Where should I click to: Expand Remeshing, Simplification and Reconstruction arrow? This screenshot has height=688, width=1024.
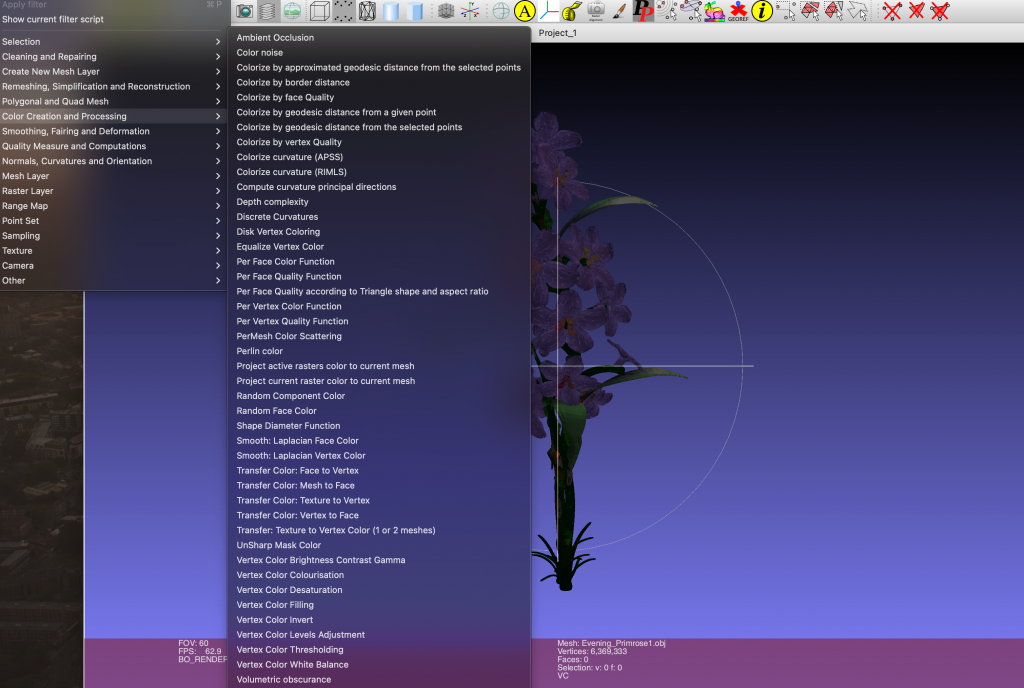[218, 87]
